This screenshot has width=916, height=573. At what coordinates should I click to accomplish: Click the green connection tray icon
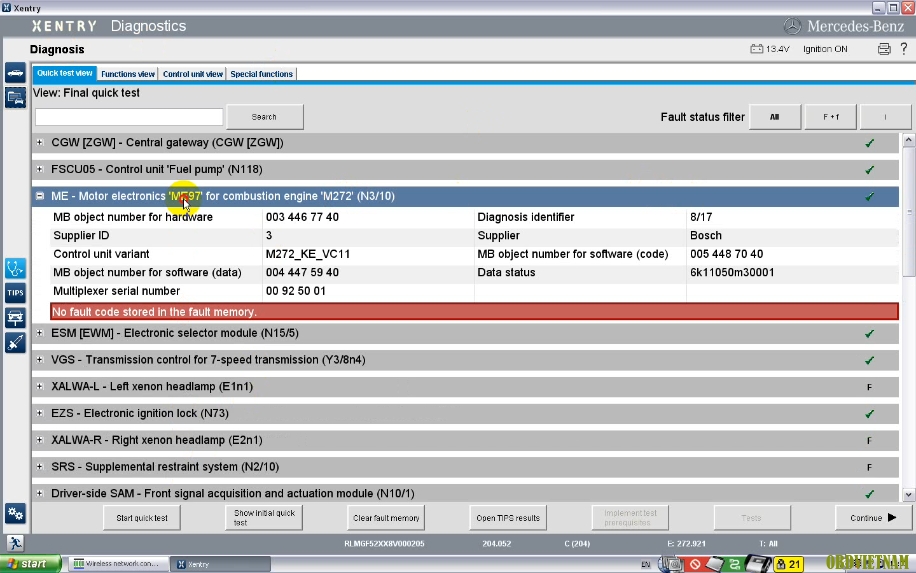734,564
